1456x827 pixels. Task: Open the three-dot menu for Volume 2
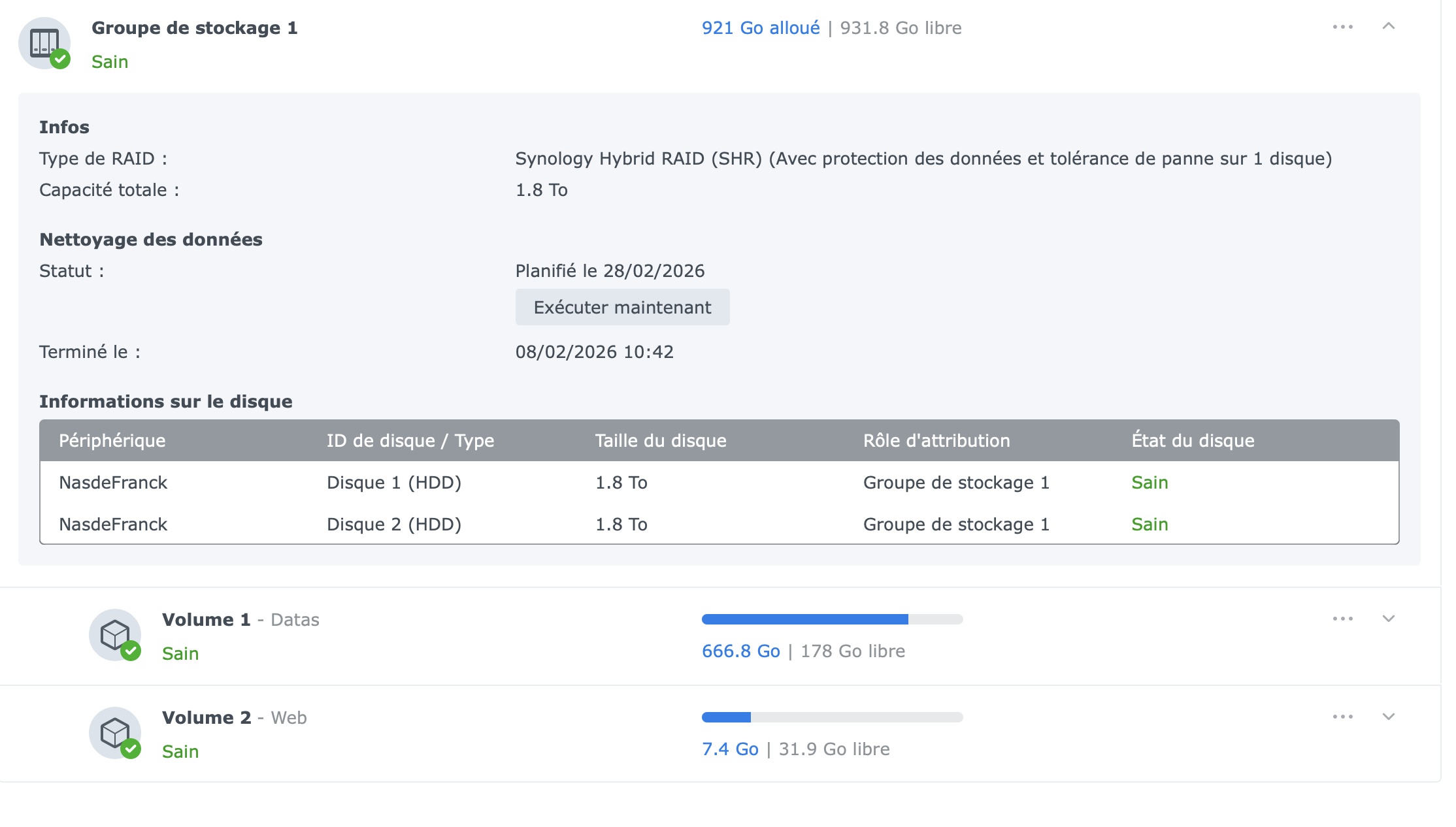pos(1342,717)
